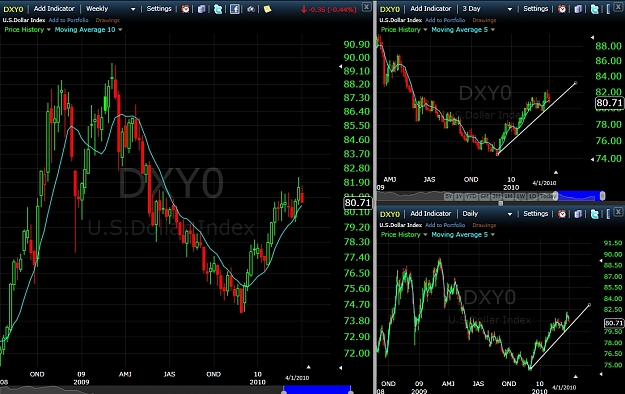This screenshot has height=394, width=625.
Task: Open the alarm clock icon in Daily chart
Action: (x=562, y=214)
